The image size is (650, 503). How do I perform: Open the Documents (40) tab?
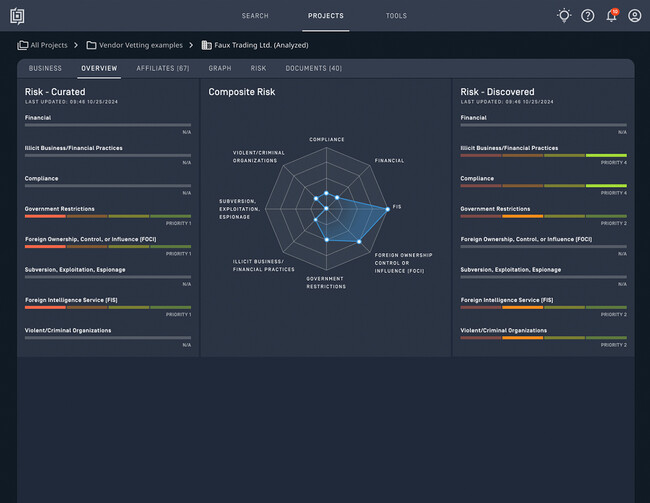click(x=314, y=68)
